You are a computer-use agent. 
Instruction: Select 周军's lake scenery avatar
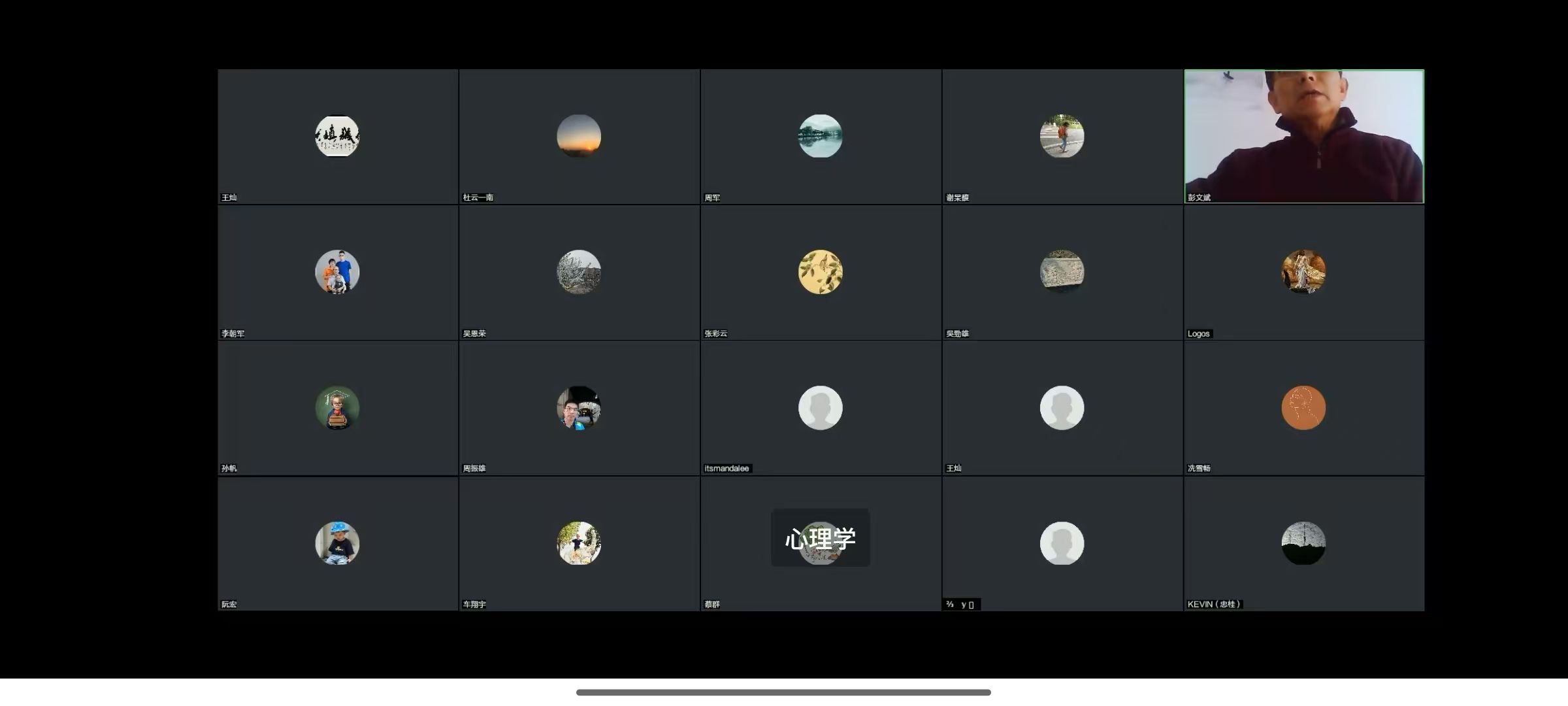tap(821, 136)
